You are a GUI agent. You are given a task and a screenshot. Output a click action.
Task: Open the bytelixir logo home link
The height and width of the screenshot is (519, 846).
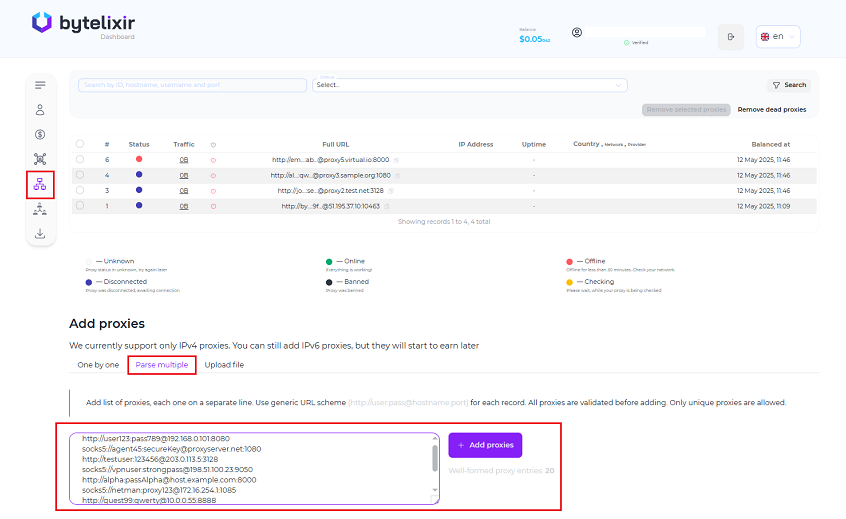[83, 23]
